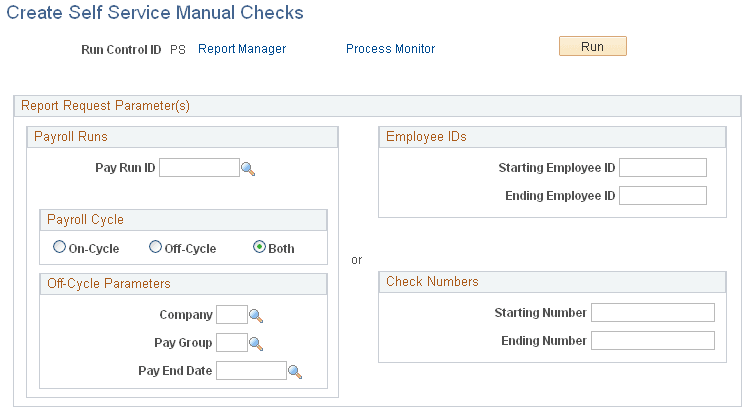Focus the Company input field
Viewport: 745px width, 411px height.
click(x=232, y=315)
